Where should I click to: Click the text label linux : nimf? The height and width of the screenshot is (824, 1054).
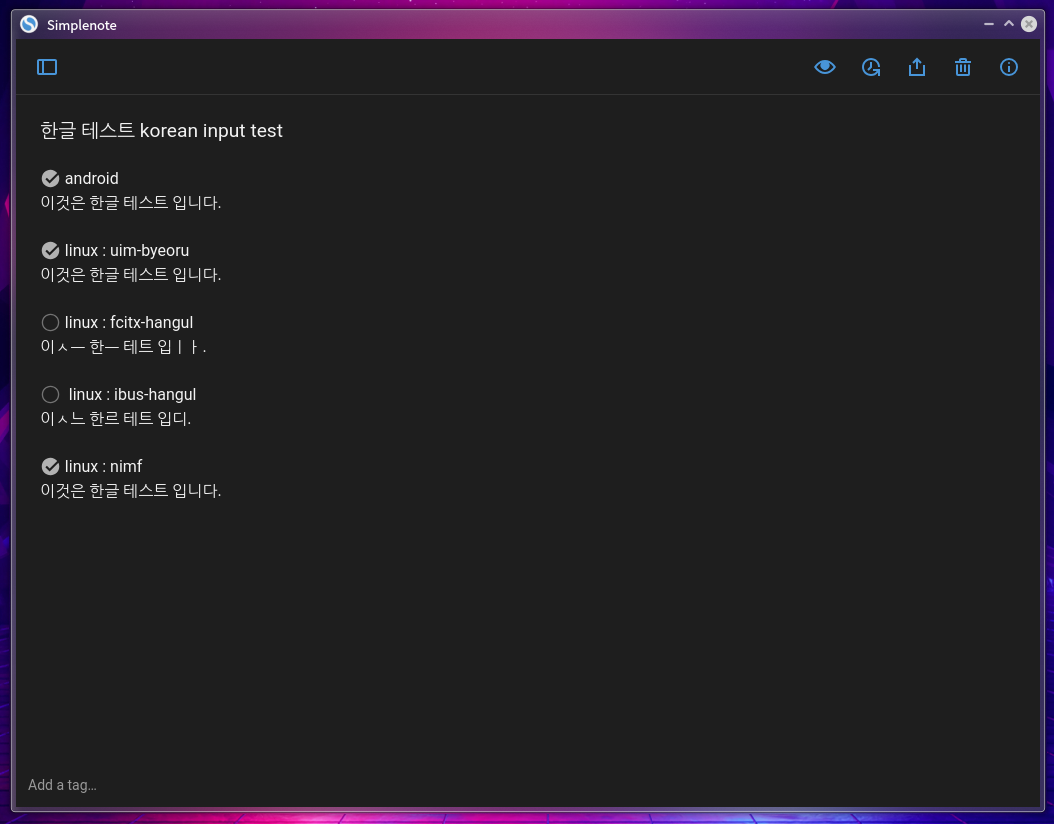coord(103,466)
